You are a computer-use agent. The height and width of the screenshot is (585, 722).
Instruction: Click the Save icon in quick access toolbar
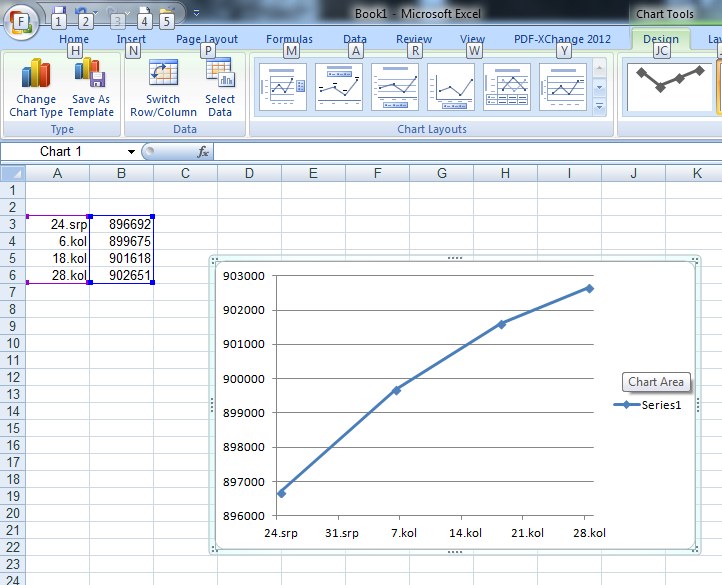[x=58, y=12]
